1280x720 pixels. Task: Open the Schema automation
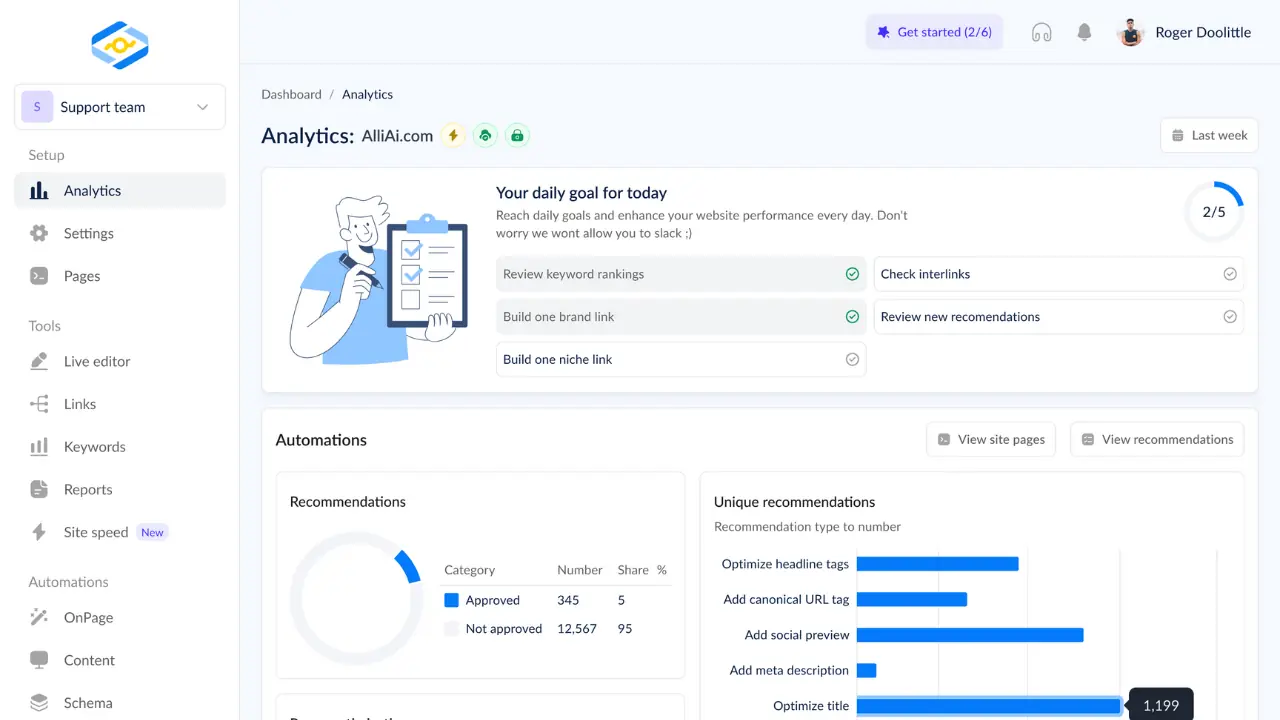coord(88,702)
